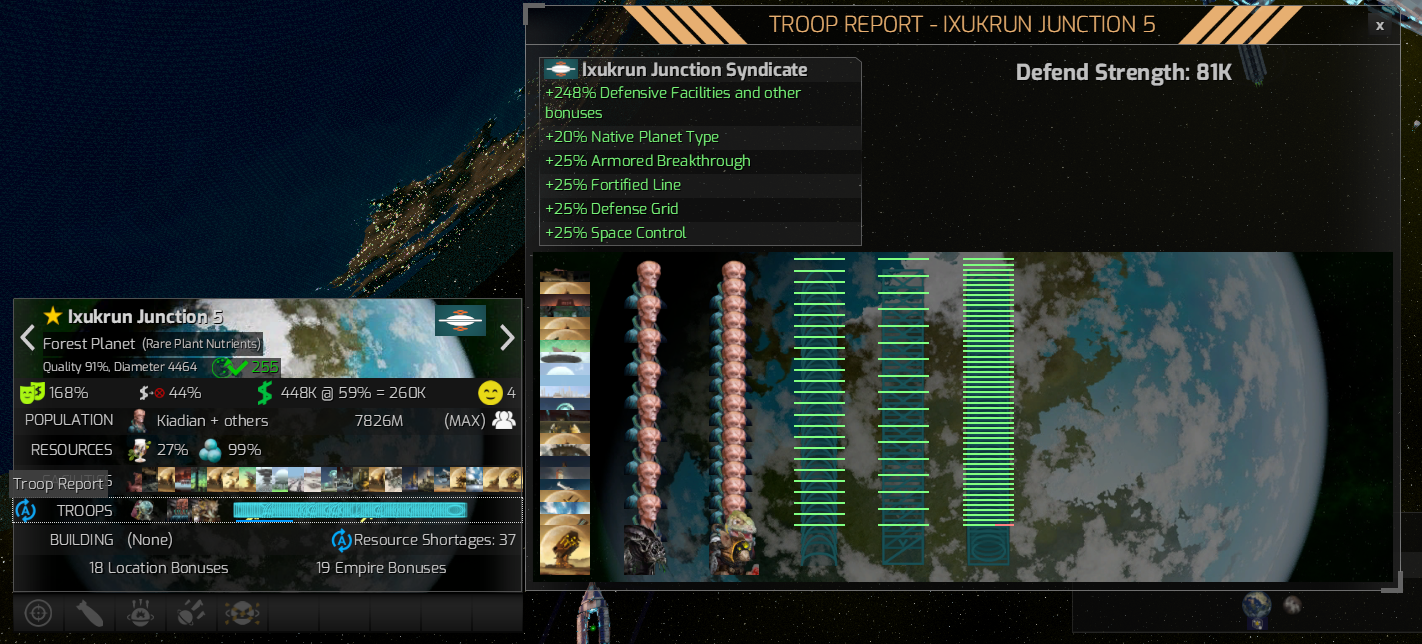Close the Troop Report window

click(x=1380, y=26)
